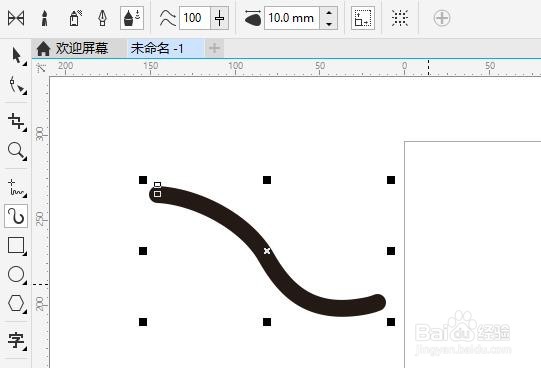The width and height of the screenshot is (541, 368).
Task: Select the Zoom tool
Action: point(17,151)
